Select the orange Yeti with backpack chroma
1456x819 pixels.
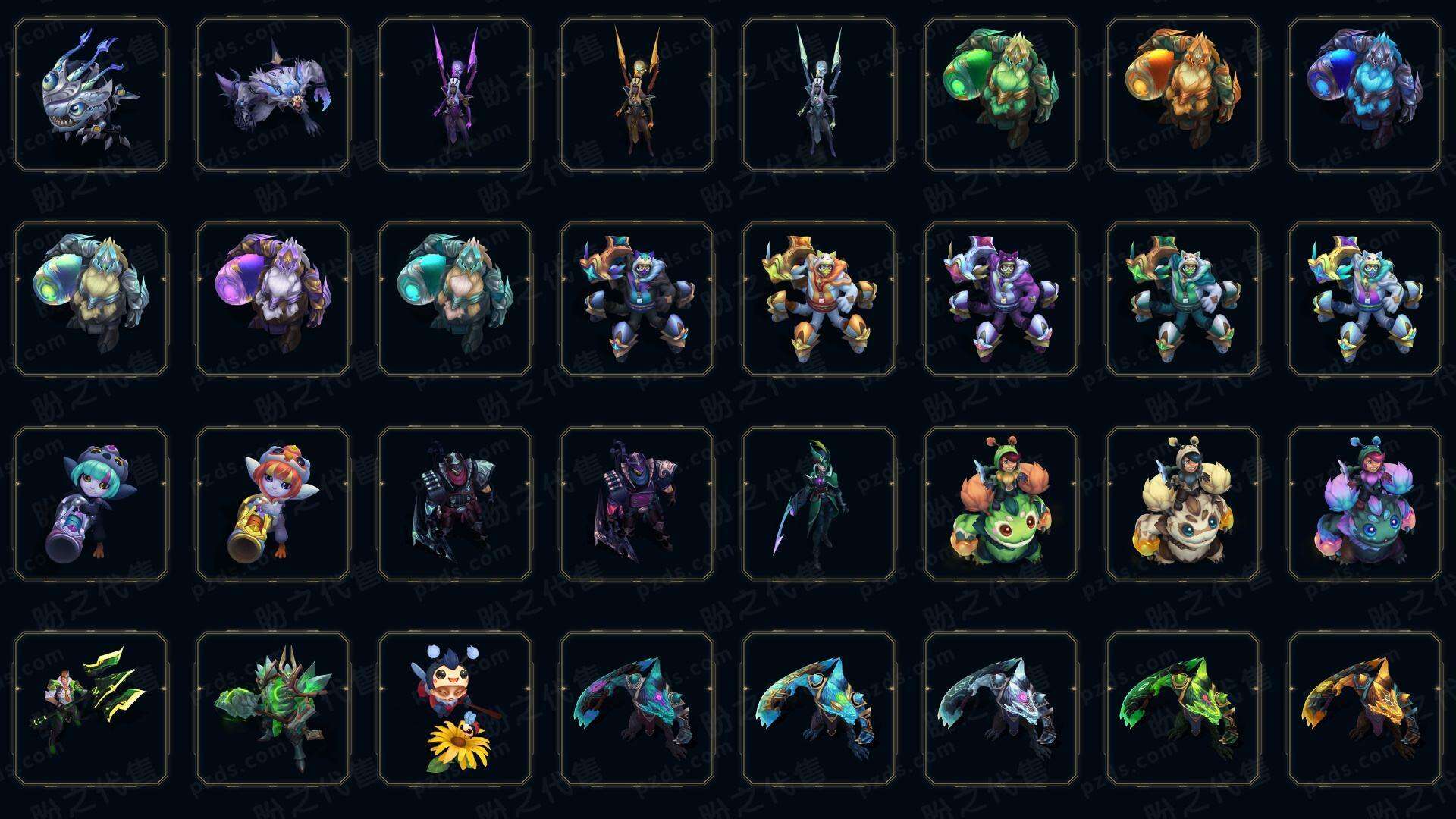click(x=1183, y=95)
